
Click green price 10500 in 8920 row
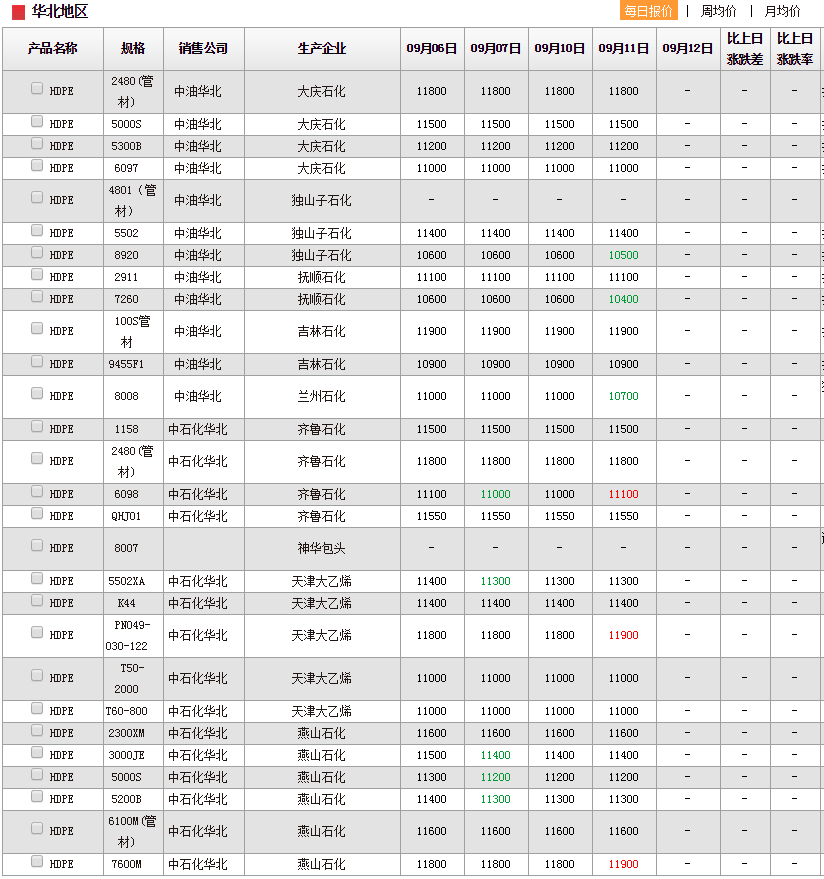(623, 255)
